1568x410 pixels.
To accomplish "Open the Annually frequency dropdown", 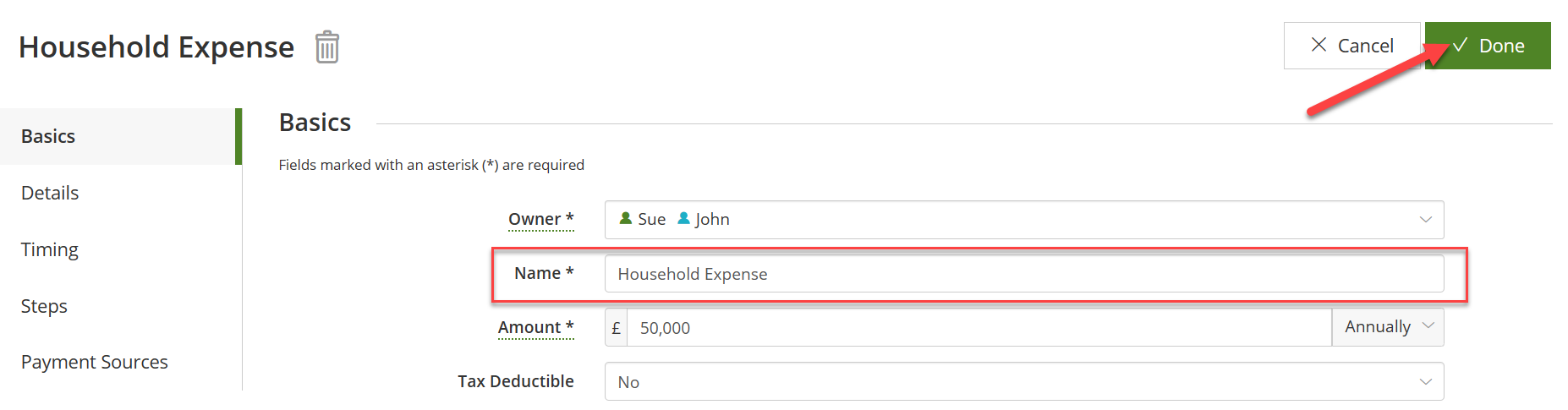I will [1388, 327].
